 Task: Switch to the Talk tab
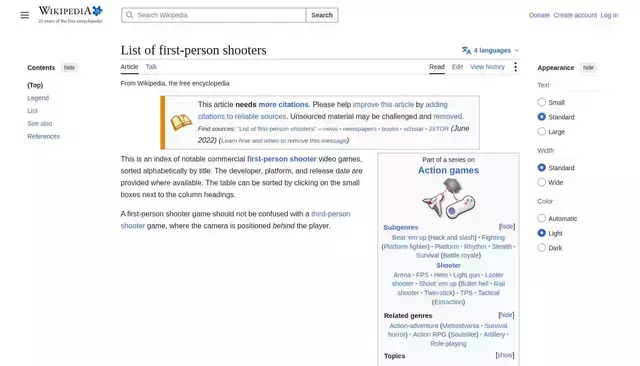151,67
